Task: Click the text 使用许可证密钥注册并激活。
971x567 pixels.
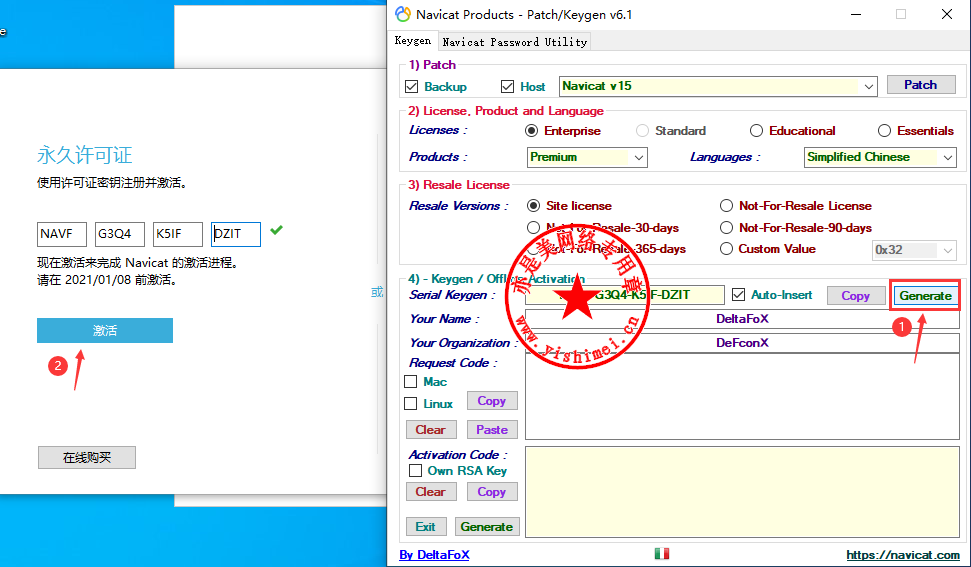Action: click(112, 183)
